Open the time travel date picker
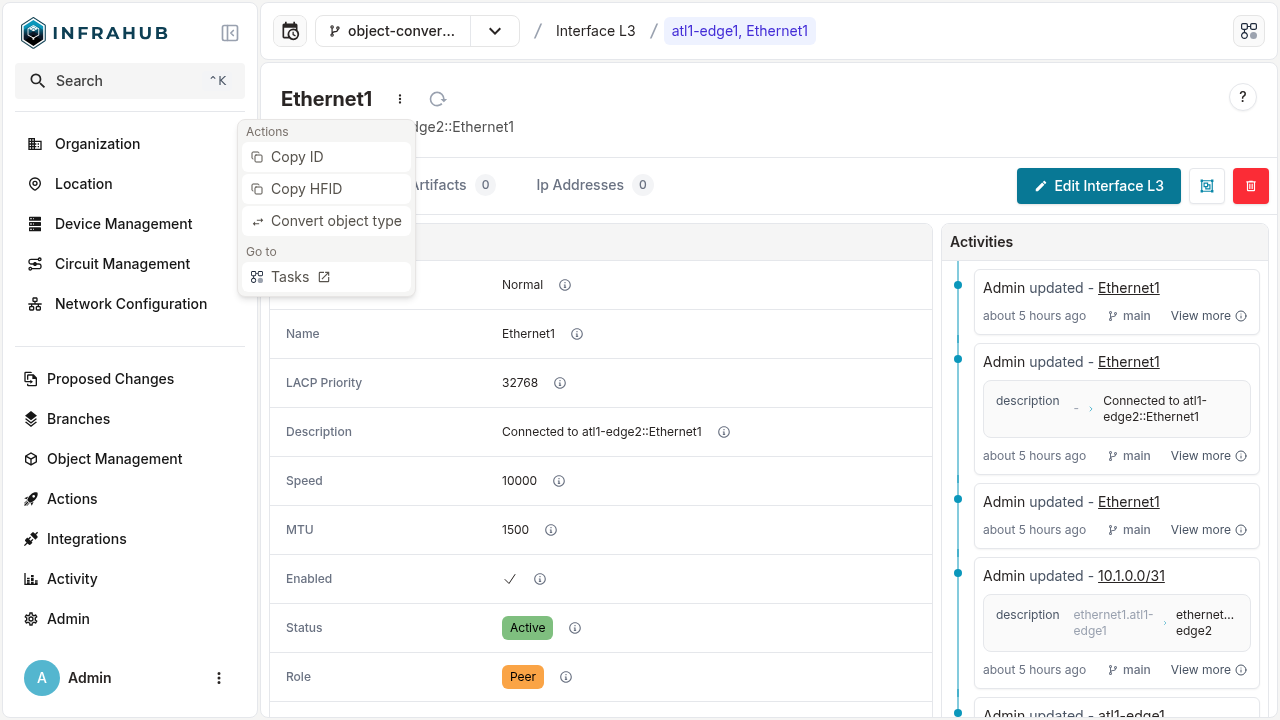The height and width of the screenshot is (720, 1280). (290, 31)
